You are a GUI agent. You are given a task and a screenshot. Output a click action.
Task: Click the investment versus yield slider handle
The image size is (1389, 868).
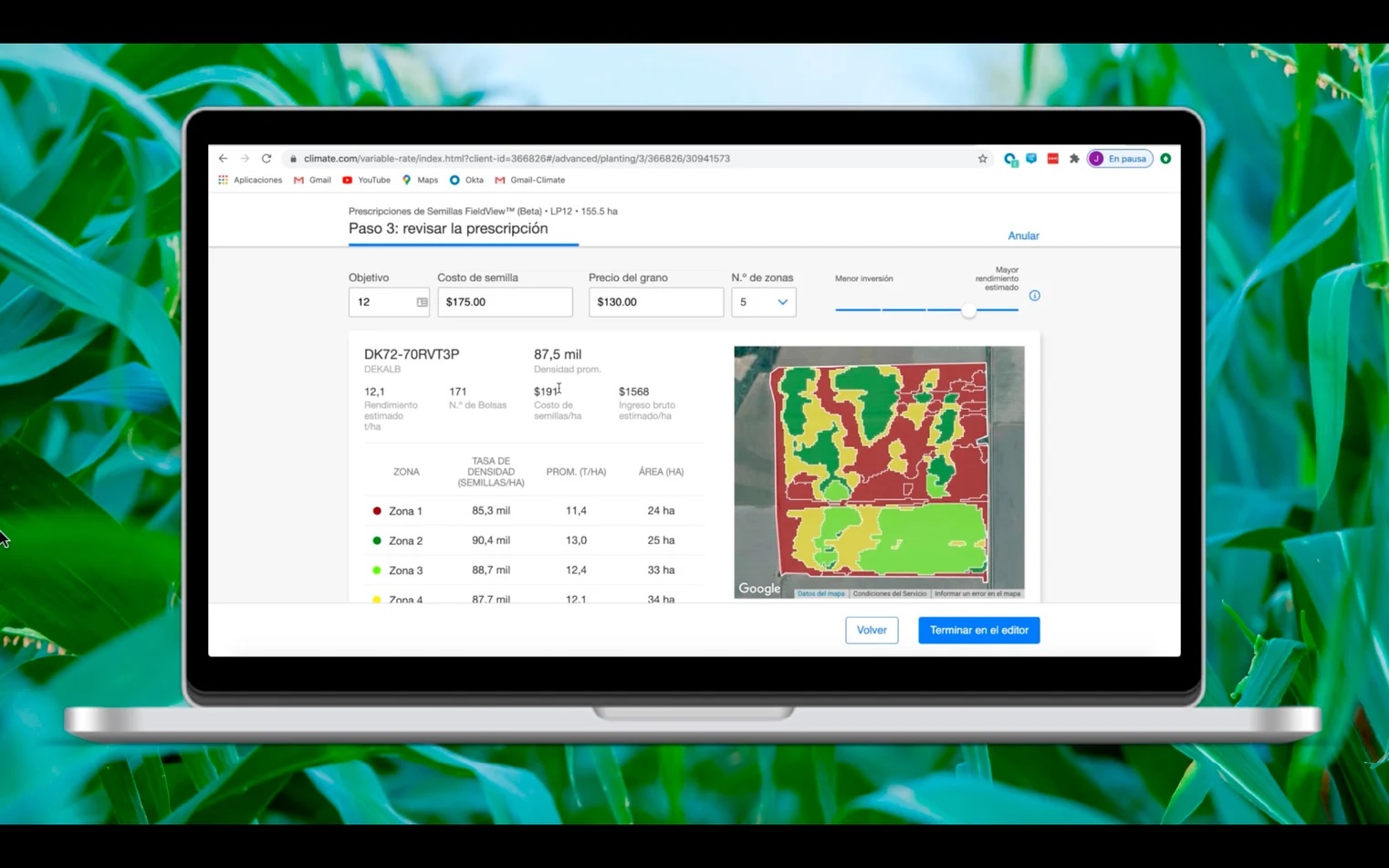click(969, 310)
